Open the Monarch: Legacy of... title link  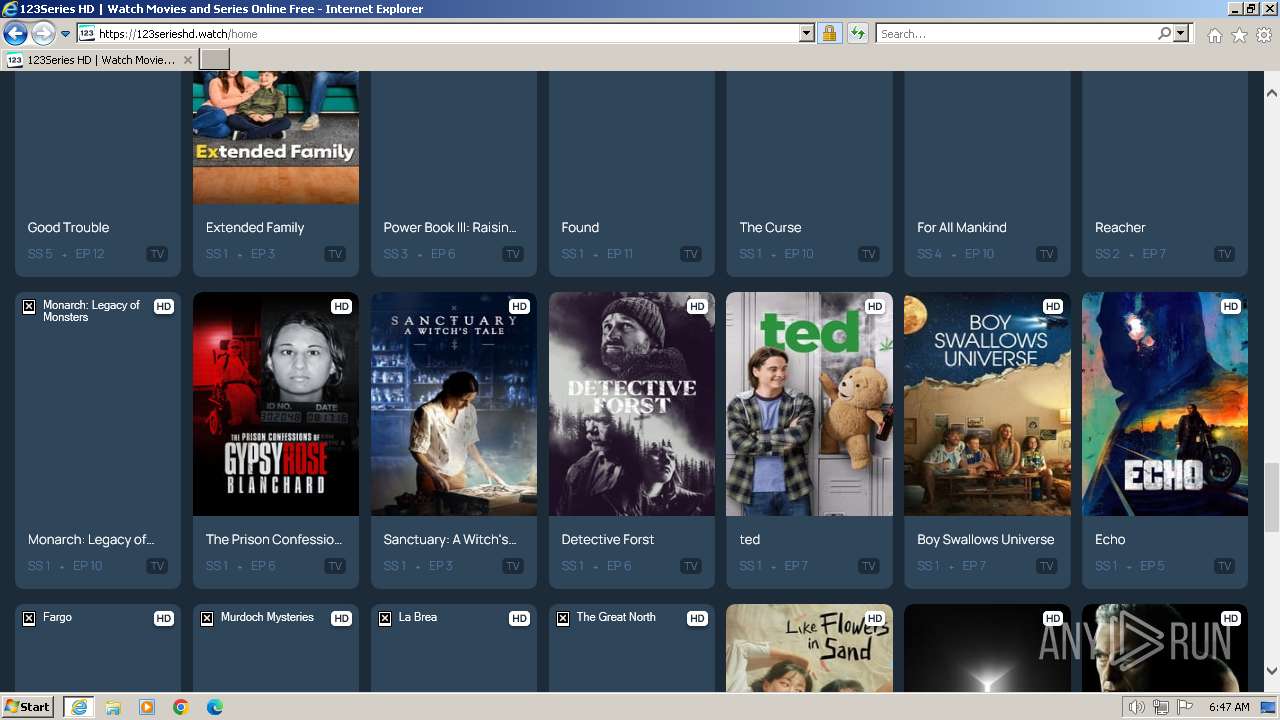[91, 539]
